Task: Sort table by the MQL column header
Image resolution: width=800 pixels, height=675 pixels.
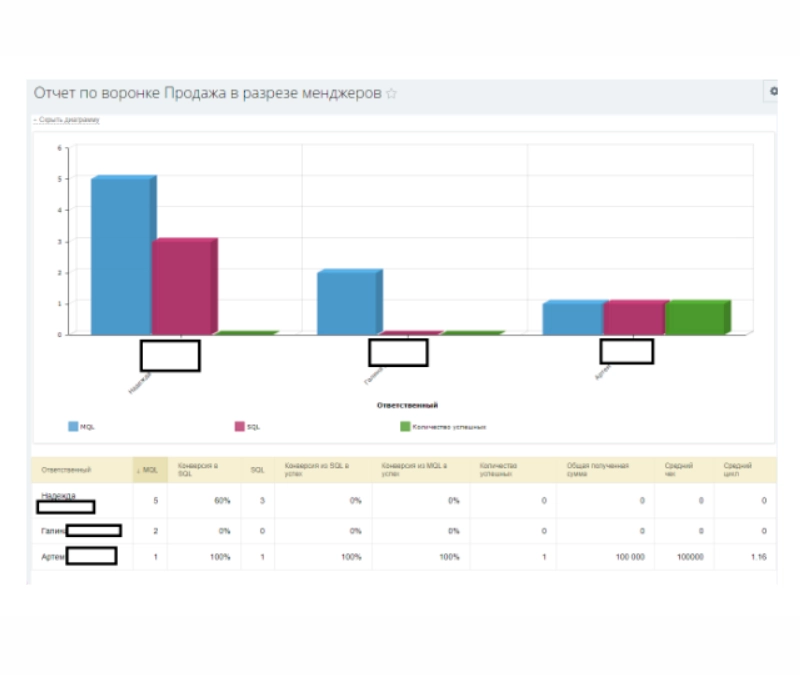Action: (x=149, y=469)
